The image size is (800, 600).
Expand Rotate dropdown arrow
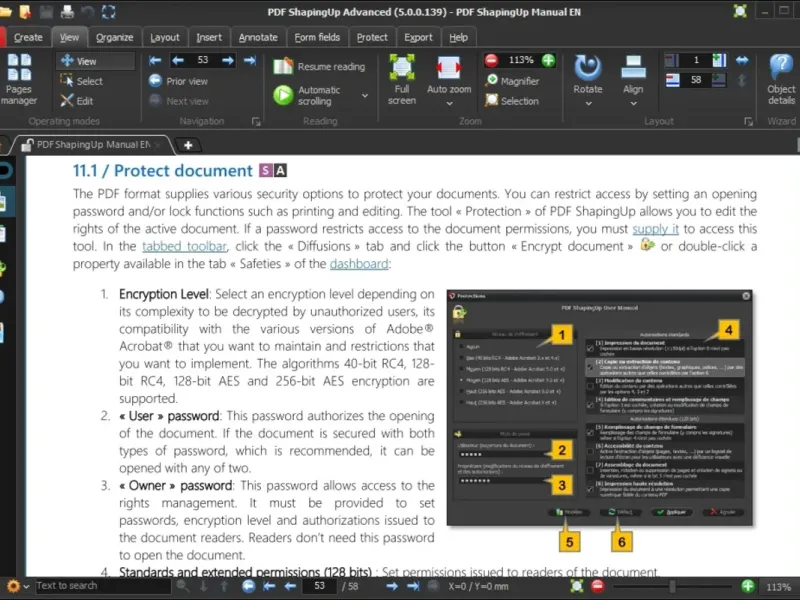[x=588, y=104]
